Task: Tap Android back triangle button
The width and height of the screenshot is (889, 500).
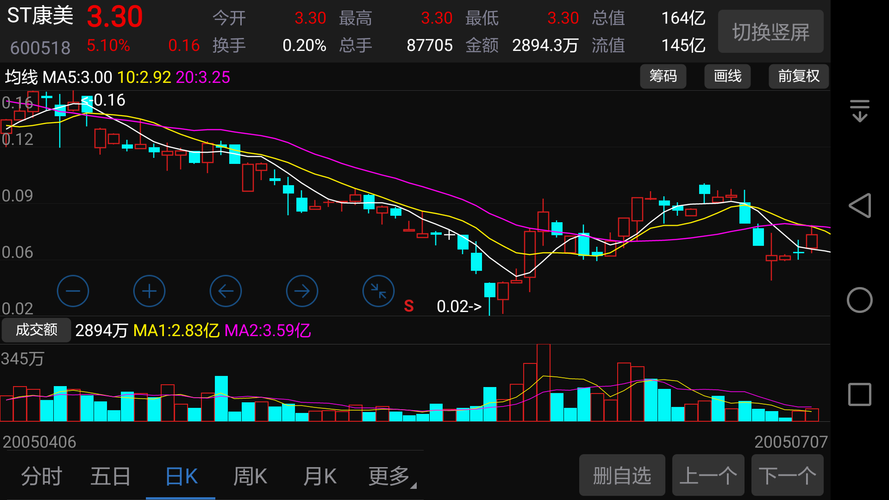Action: pos(860,205)
